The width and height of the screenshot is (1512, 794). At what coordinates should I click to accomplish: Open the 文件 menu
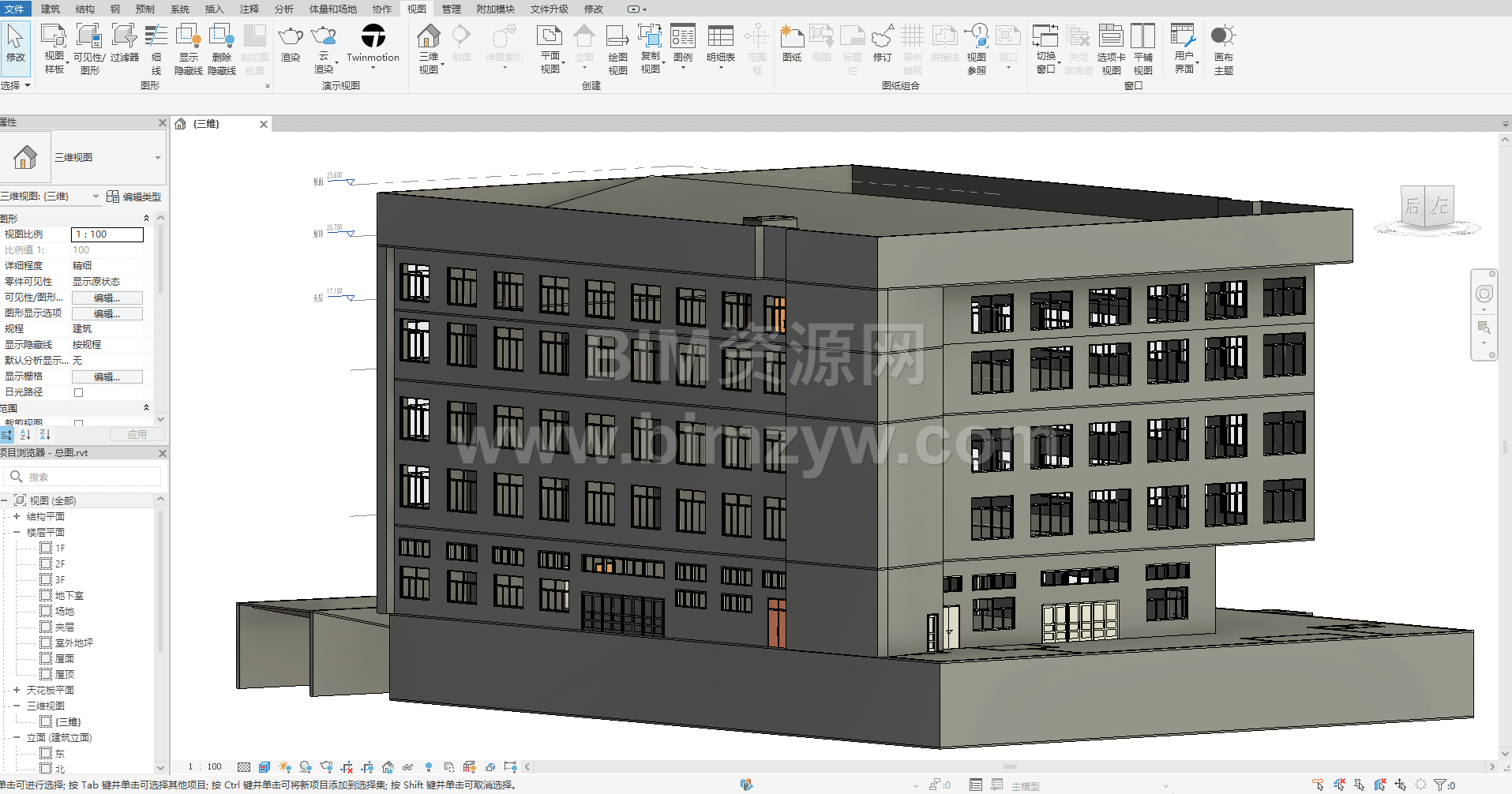pyautogui.click(x=14, y=9)
